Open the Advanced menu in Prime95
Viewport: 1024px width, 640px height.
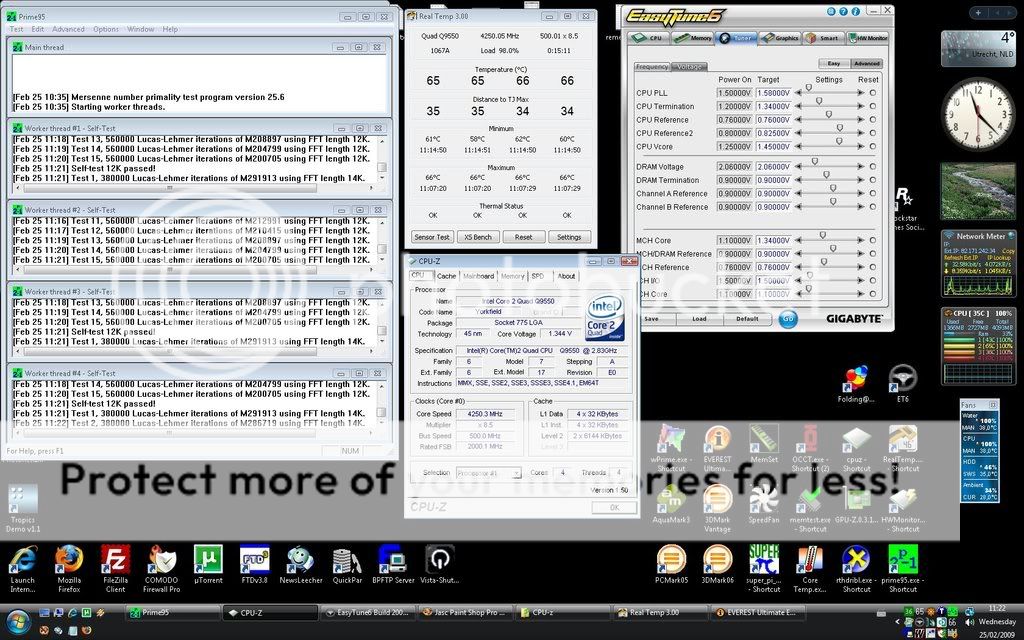(68, 29)
